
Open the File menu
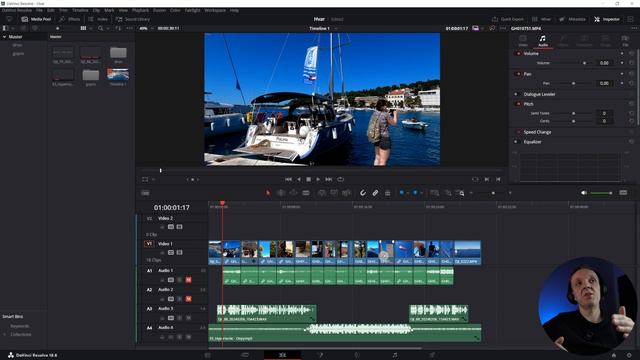click(x=39, y=10)
